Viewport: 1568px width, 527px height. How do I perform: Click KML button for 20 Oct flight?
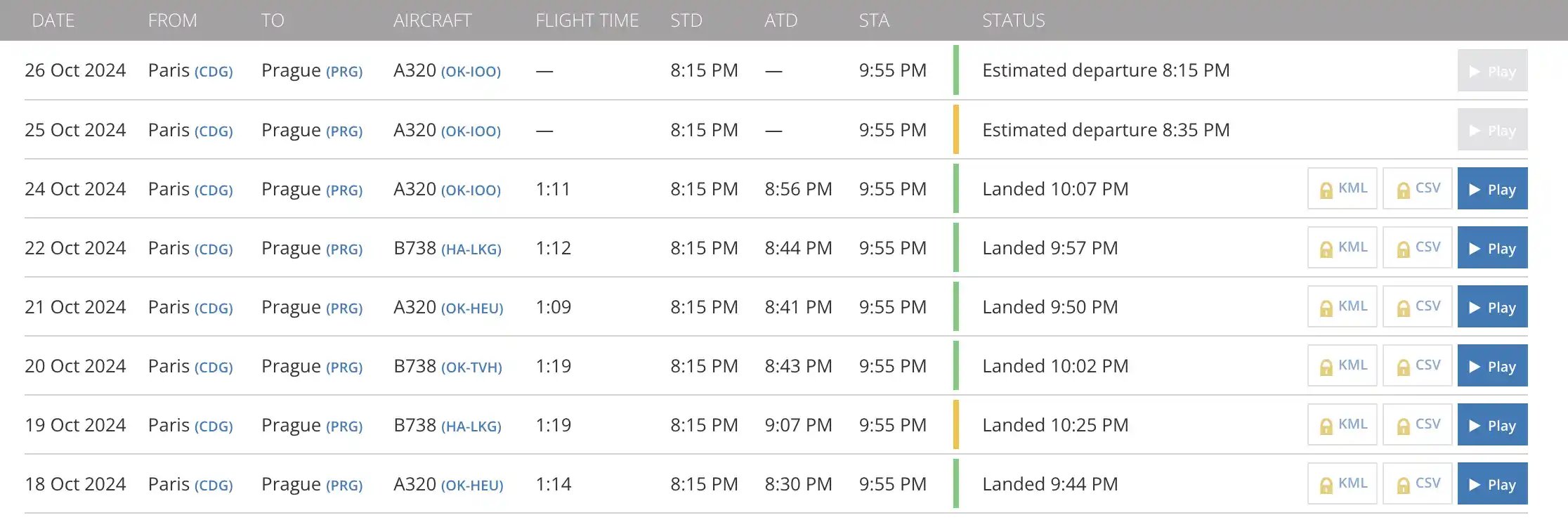[1342, 365]
